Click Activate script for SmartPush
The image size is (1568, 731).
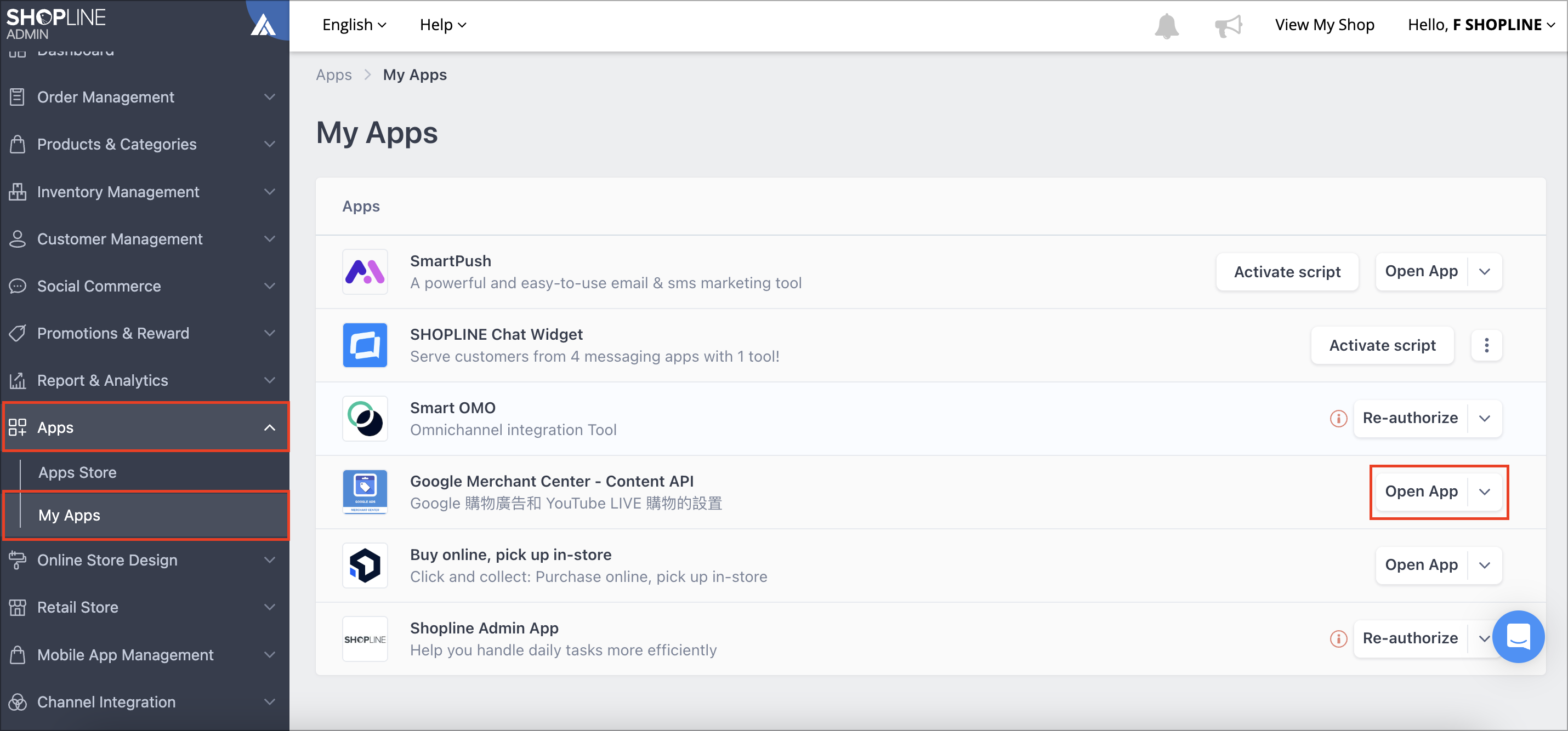(1287, 272)
